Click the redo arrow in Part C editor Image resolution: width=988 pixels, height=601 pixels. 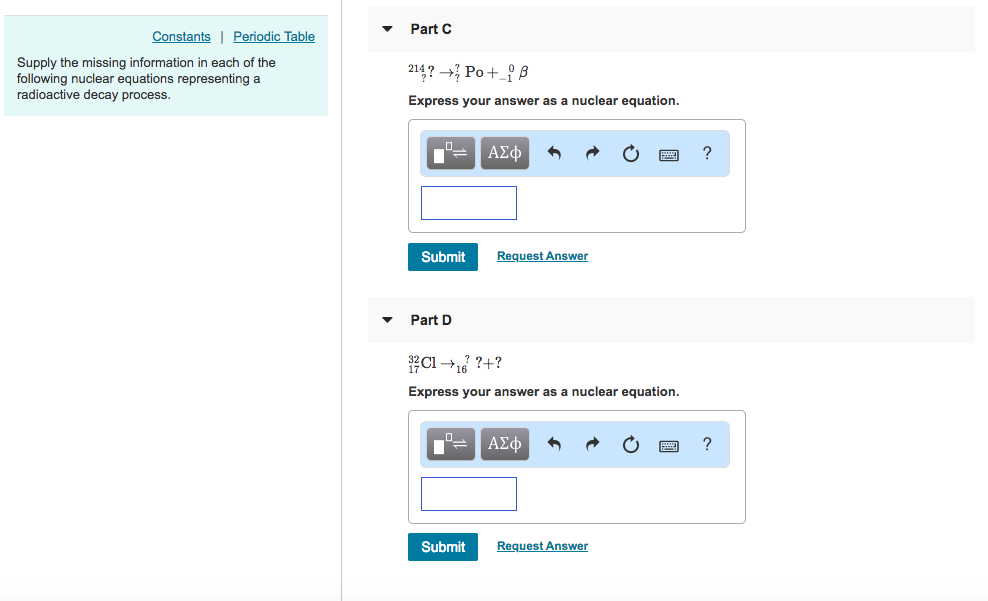pyautogui.click(x=592, y=152)
